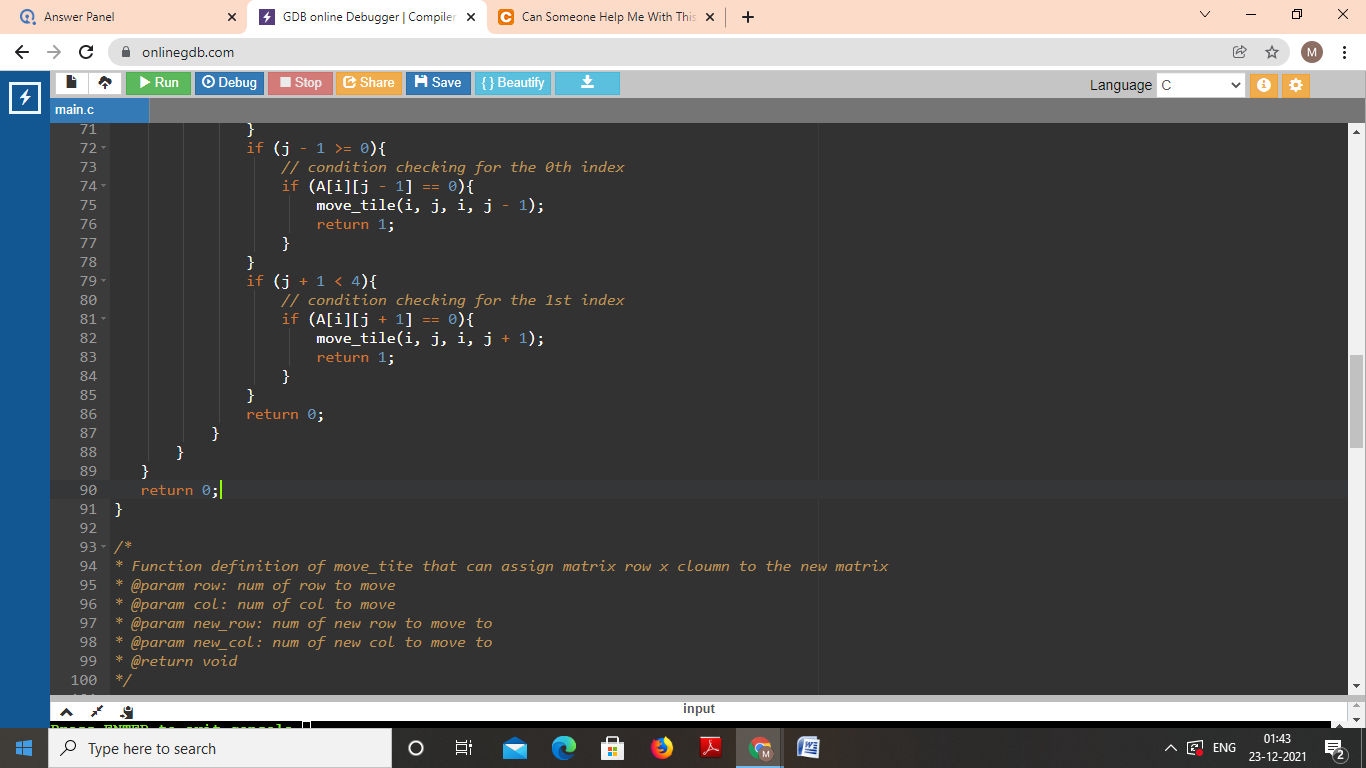This screenshot has width=1366, height=768.
Task: Click the upload file cloud icon
Action: pos(106,83)
